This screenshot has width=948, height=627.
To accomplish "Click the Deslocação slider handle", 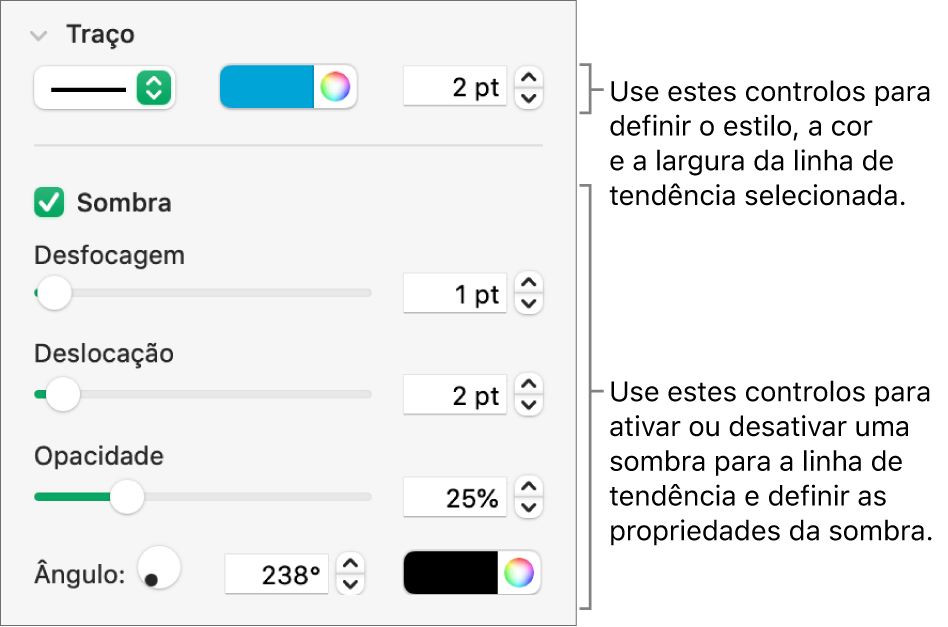I will [x=63, y=394].
